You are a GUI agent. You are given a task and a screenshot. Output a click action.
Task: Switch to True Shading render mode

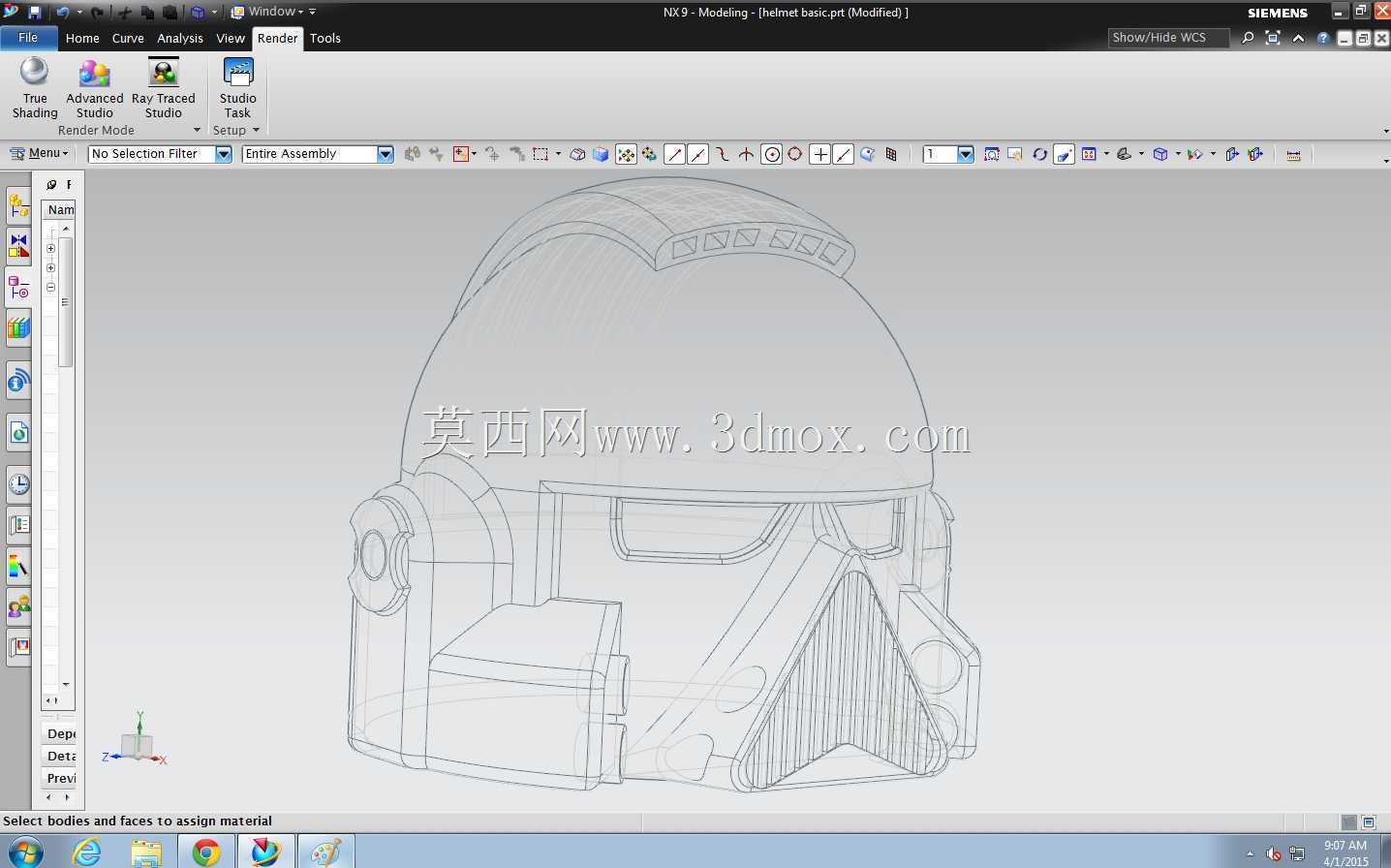pyautogui.click(x=35, y=87)
